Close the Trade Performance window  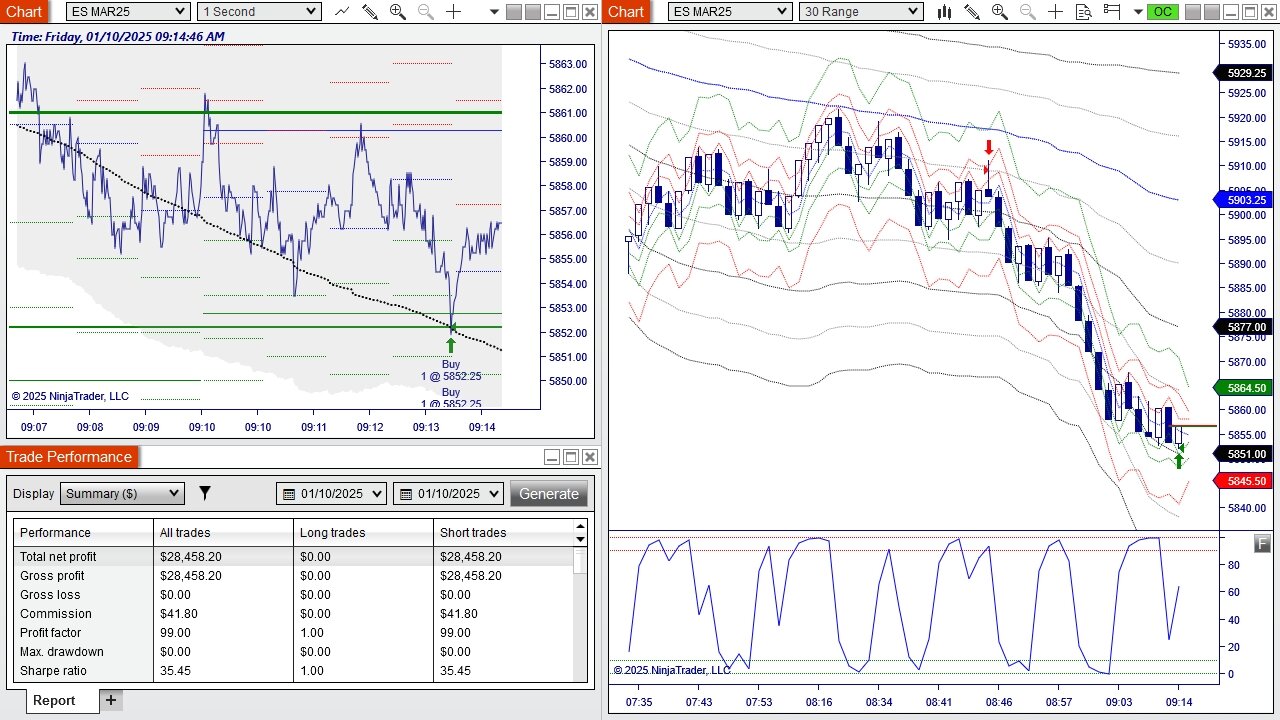pos(590,457)
